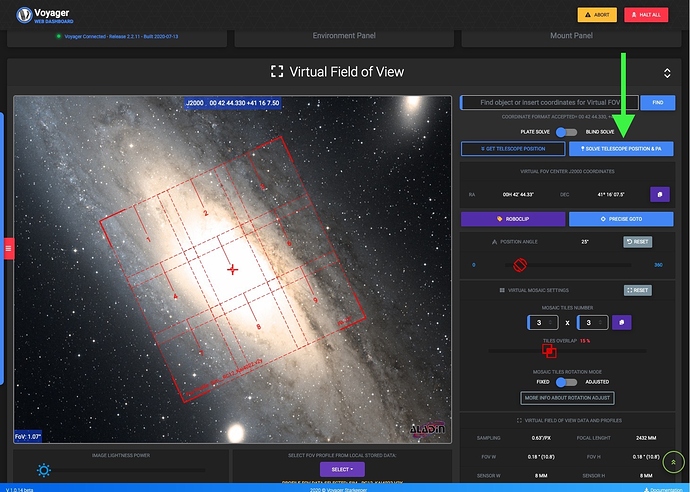The image size is (690, 492).
Task: Click the ABORT button
Action: (597, 15)
